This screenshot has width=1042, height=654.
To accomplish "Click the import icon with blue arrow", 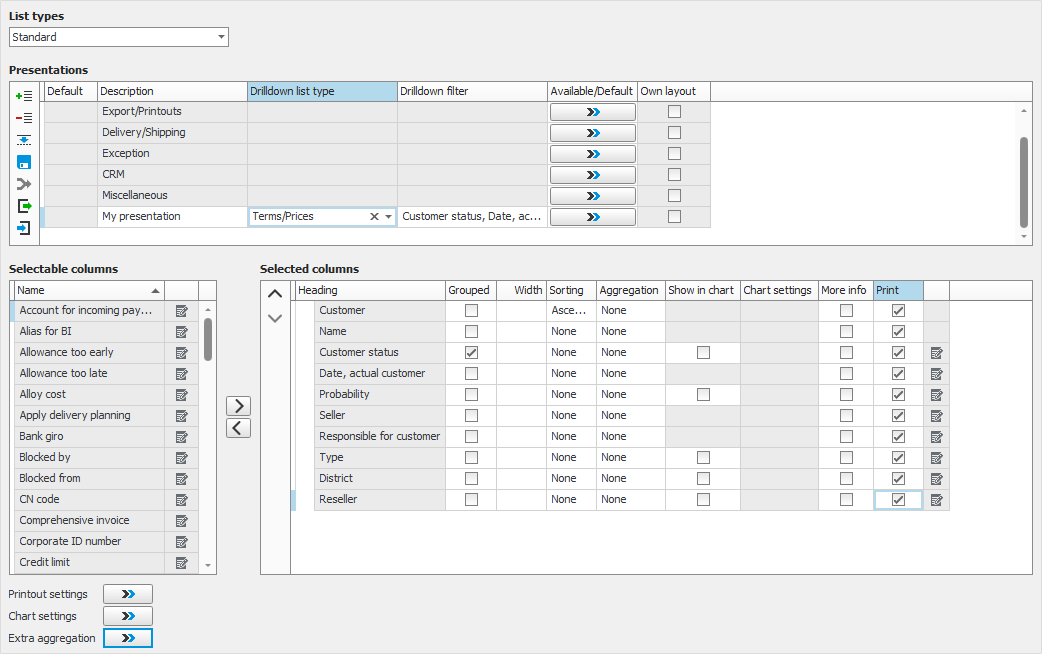I will click(24, 228).
